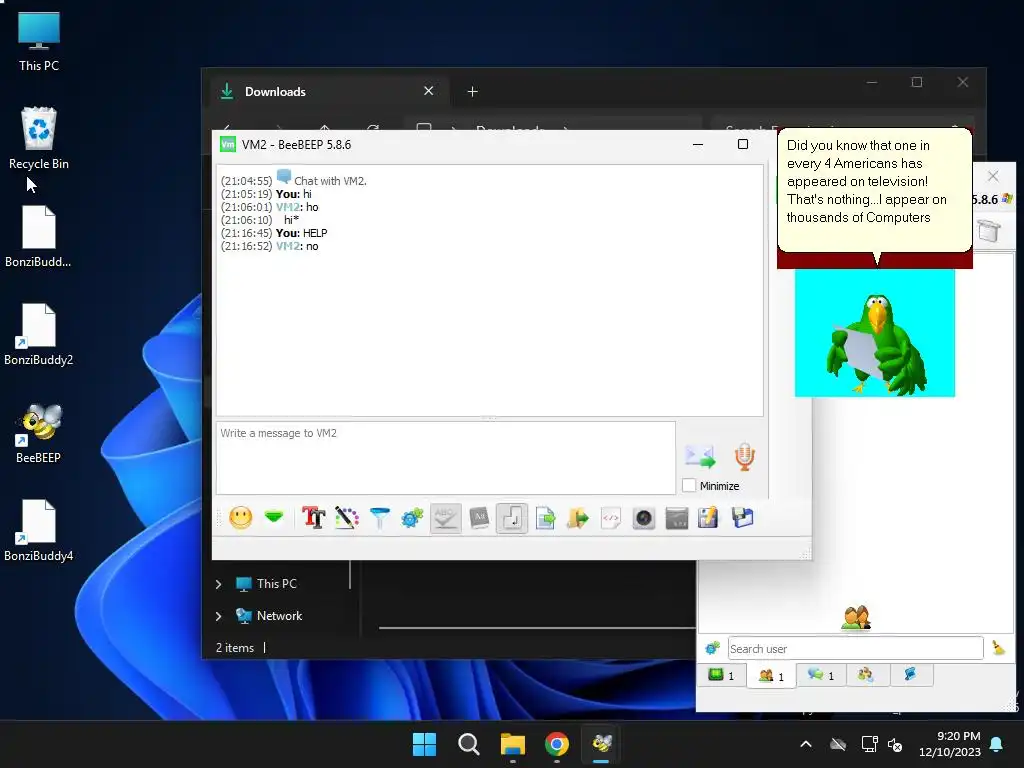Record a voice message with microphone icon
1024x768 pixels.
[744, 456]
